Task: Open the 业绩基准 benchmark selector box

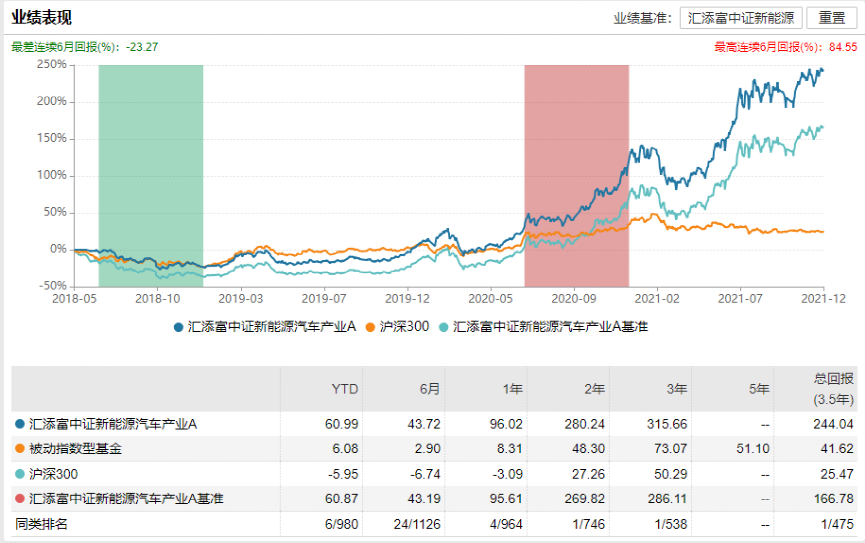Action: pos(741,18)
